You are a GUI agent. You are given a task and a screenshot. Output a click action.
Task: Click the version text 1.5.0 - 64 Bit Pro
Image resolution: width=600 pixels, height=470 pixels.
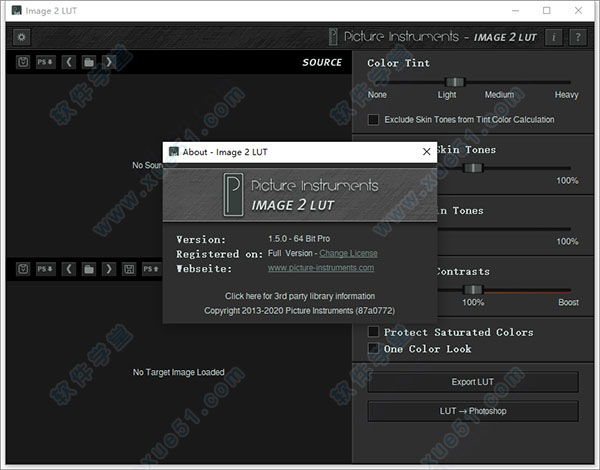coord(299,239)
